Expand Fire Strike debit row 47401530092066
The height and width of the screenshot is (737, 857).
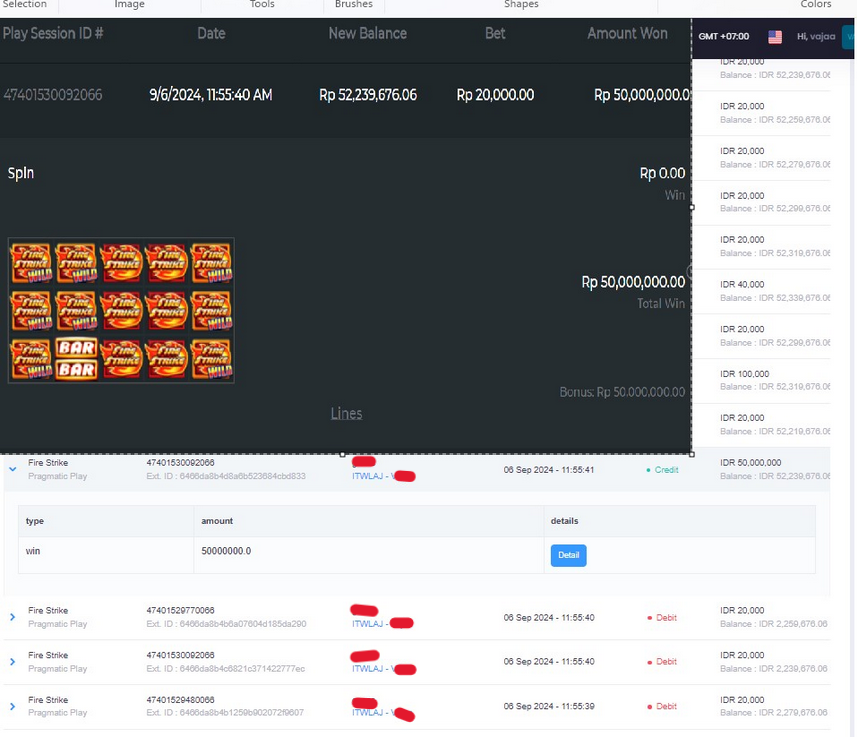13,662
